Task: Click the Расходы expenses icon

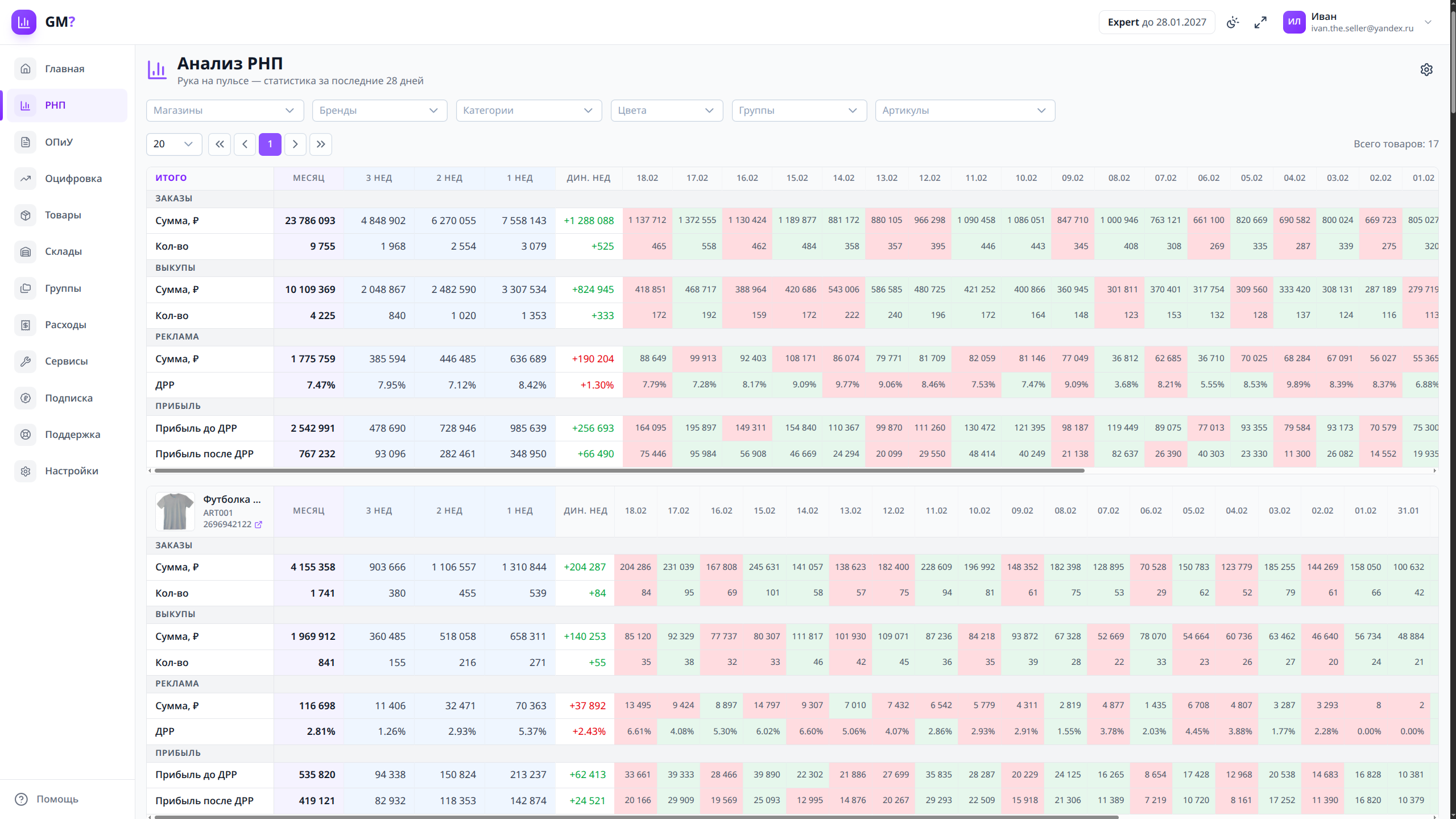Action: (x=26, y=325)
